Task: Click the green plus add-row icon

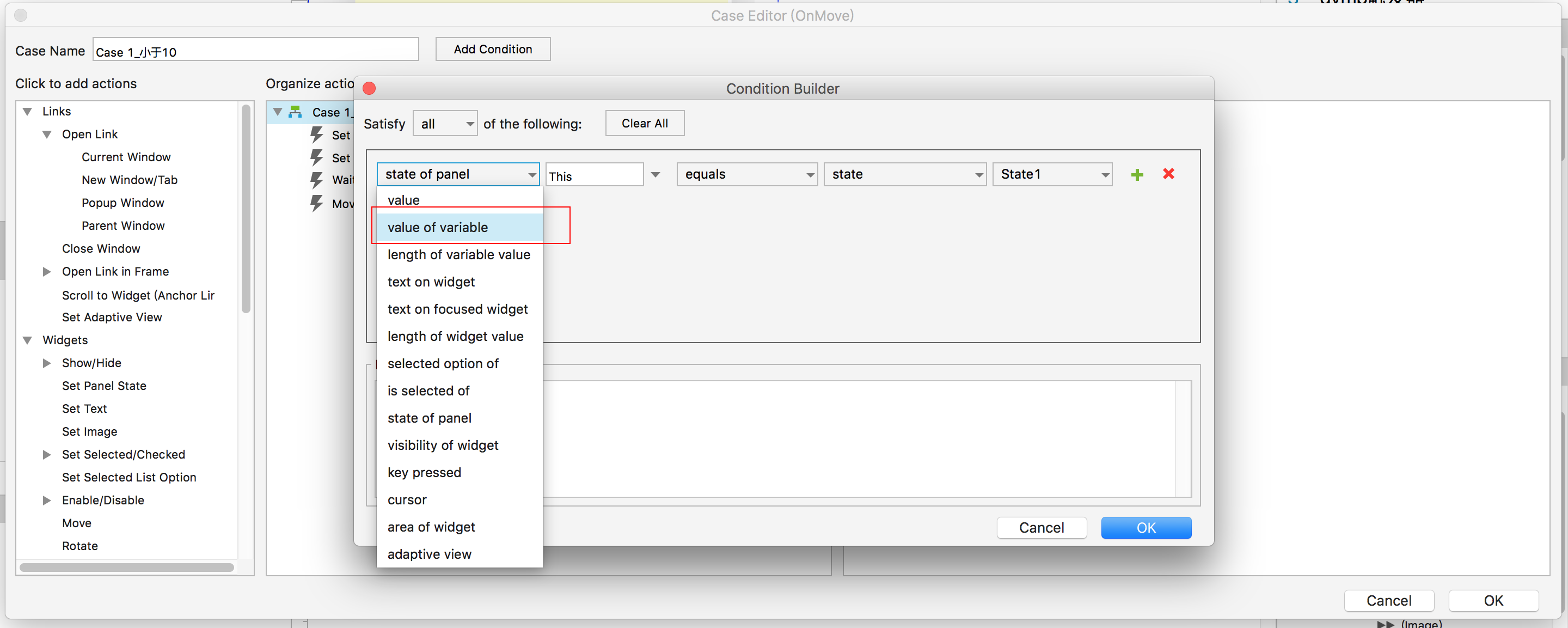Action: point(1136,175)
